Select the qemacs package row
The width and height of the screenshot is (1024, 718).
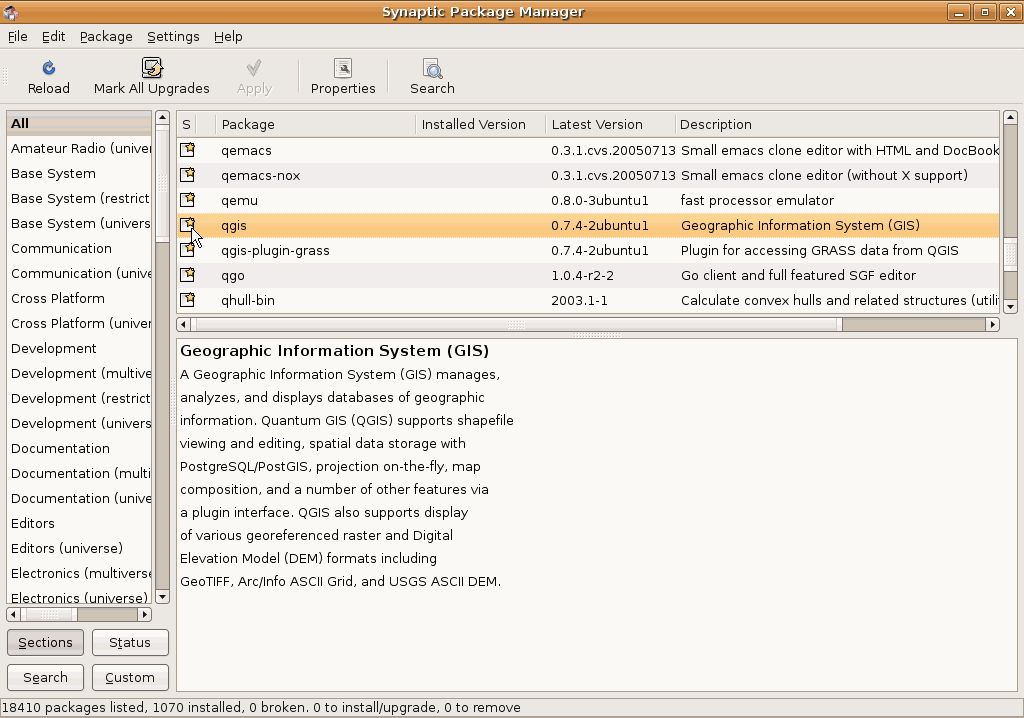(588, 150)
